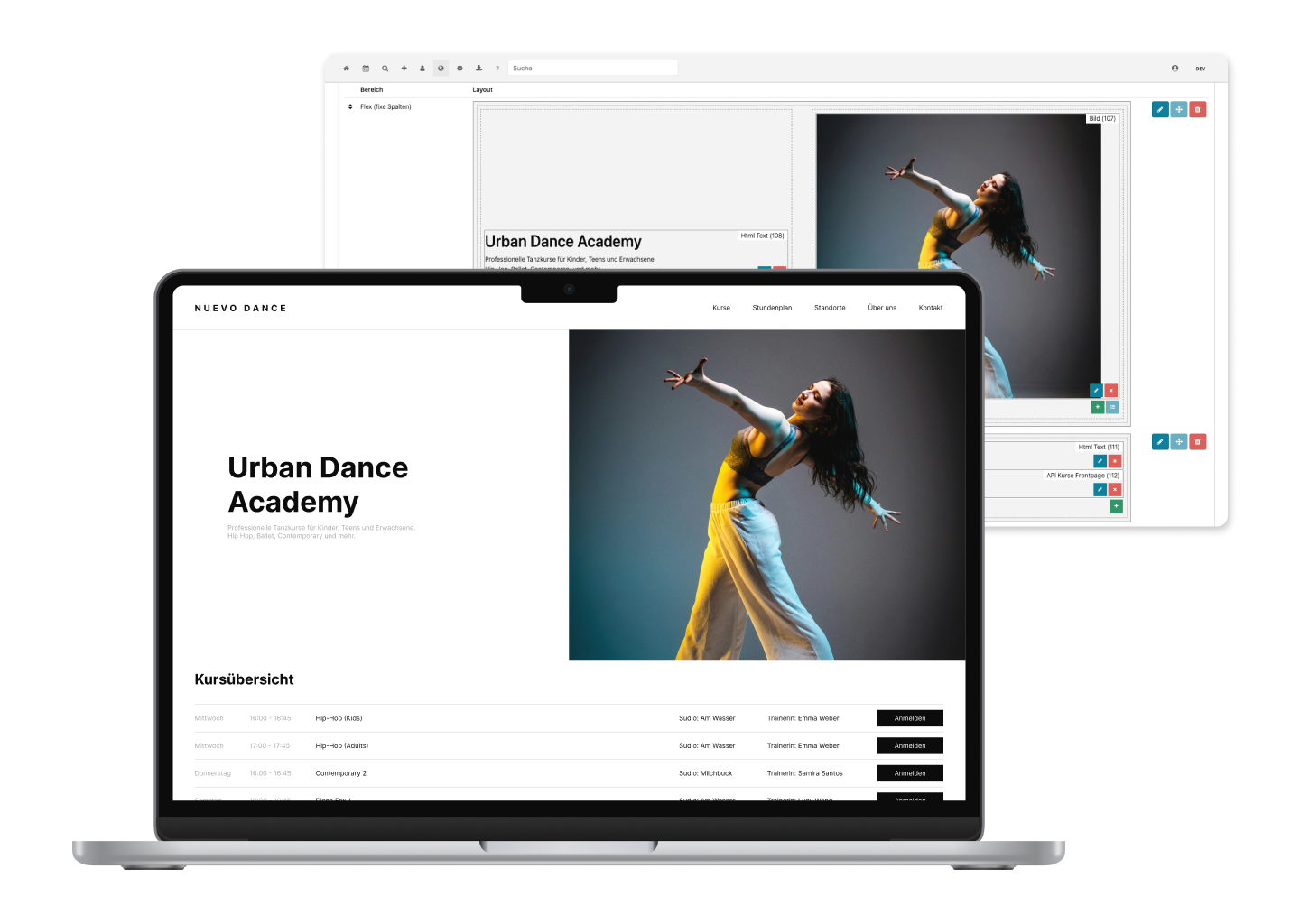1300x924 pixels.
Task: Edit the API Kurse Frontpage (112) element
Action: tap(1100, 490)
